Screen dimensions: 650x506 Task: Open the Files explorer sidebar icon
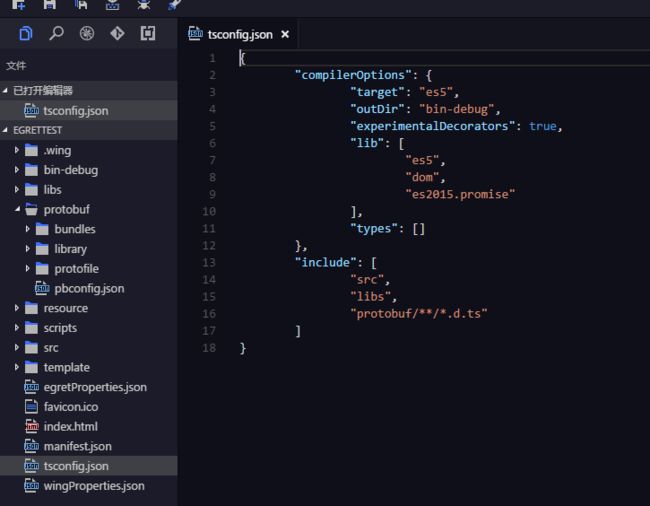pyautogui.click(x=26, y=33)
